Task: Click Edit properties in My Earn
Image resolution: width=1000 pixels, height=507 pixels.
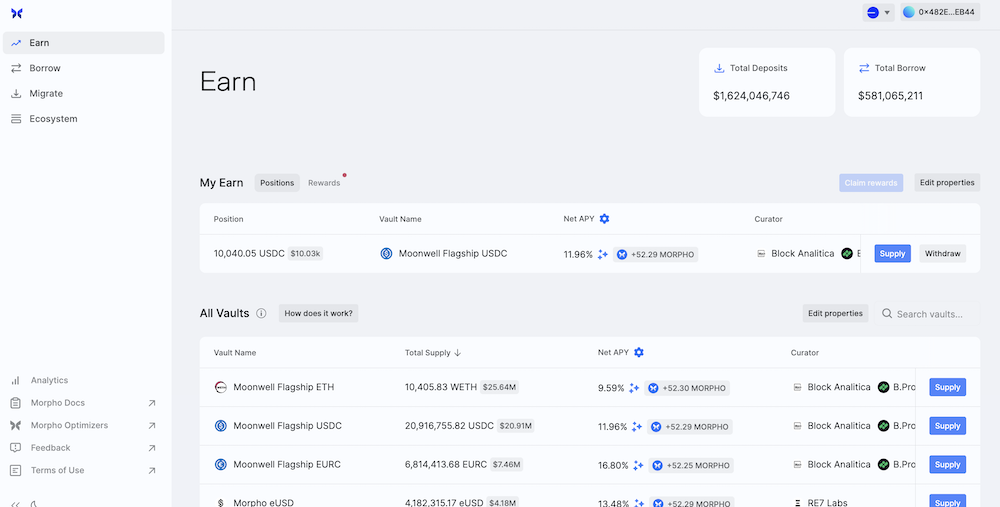Action: pos(947,183)
